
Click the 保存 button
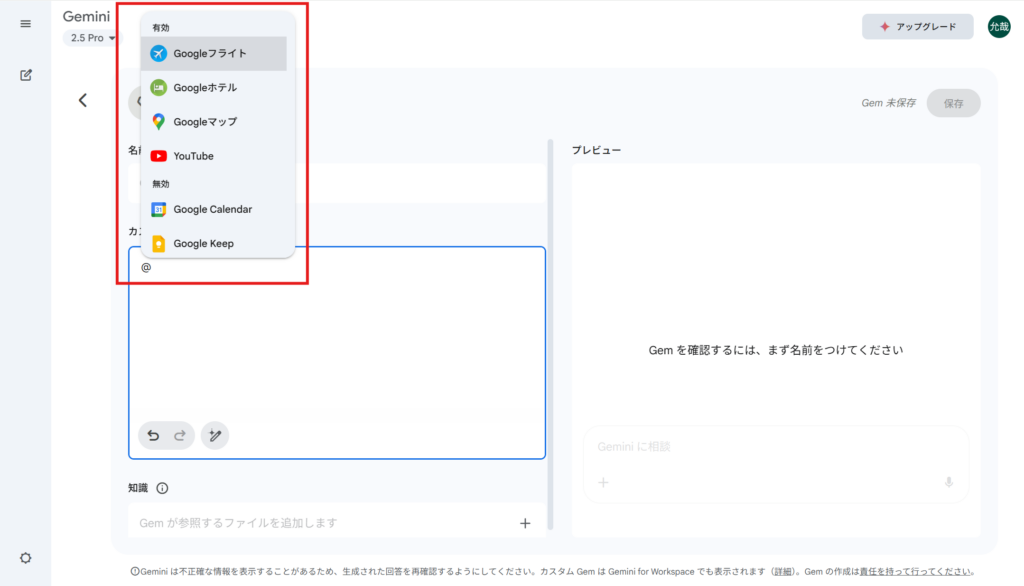(x=953, y=103)
